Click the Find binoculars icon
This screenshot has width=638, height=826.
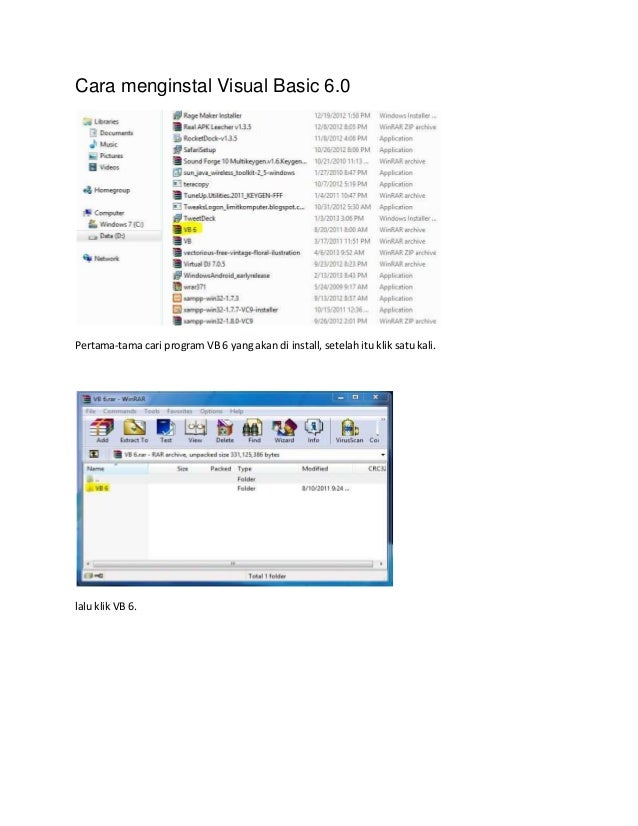(x=253, y=430)
